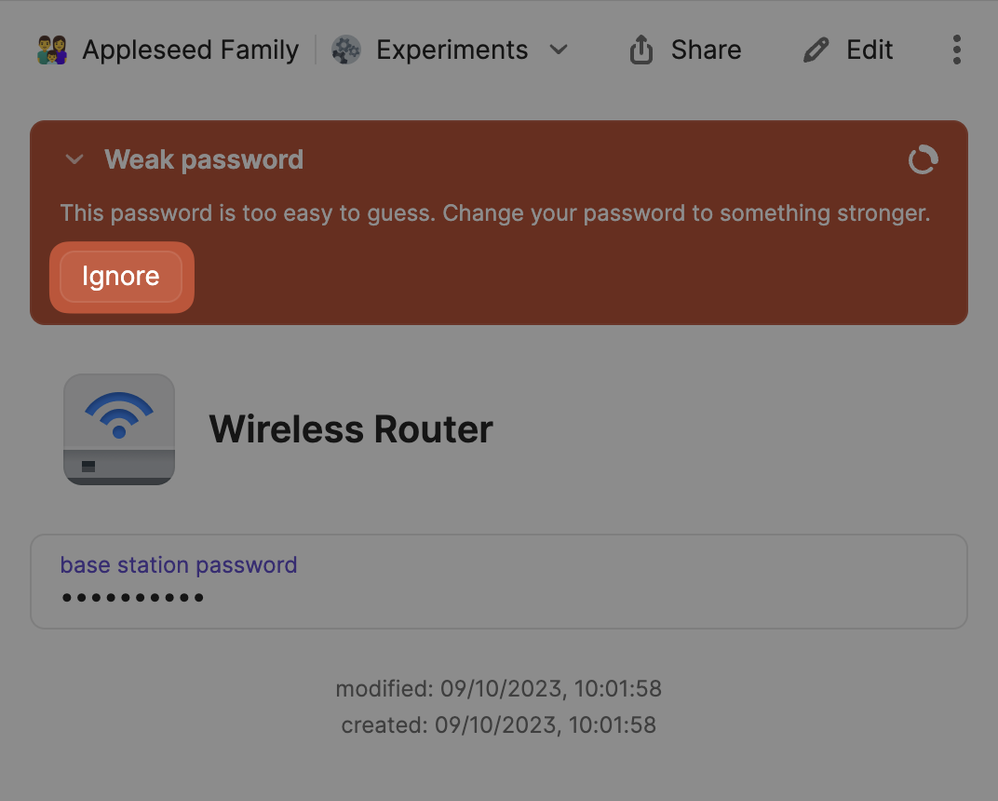This screenshot has height=801, width=998.
Task: Click the Appleseed Family account icon
Action: pos(52,50)
